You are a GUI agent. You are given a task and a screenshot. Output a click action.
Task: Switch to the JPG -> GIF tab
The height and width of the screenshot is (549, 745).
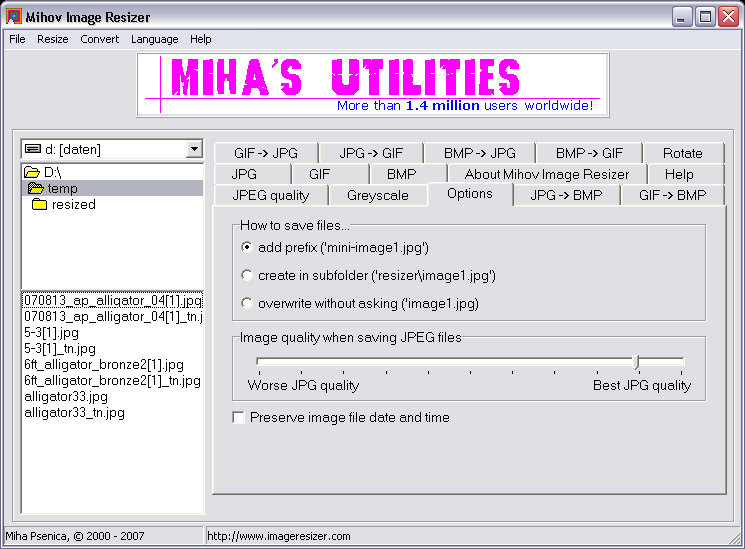pos(371,153)
